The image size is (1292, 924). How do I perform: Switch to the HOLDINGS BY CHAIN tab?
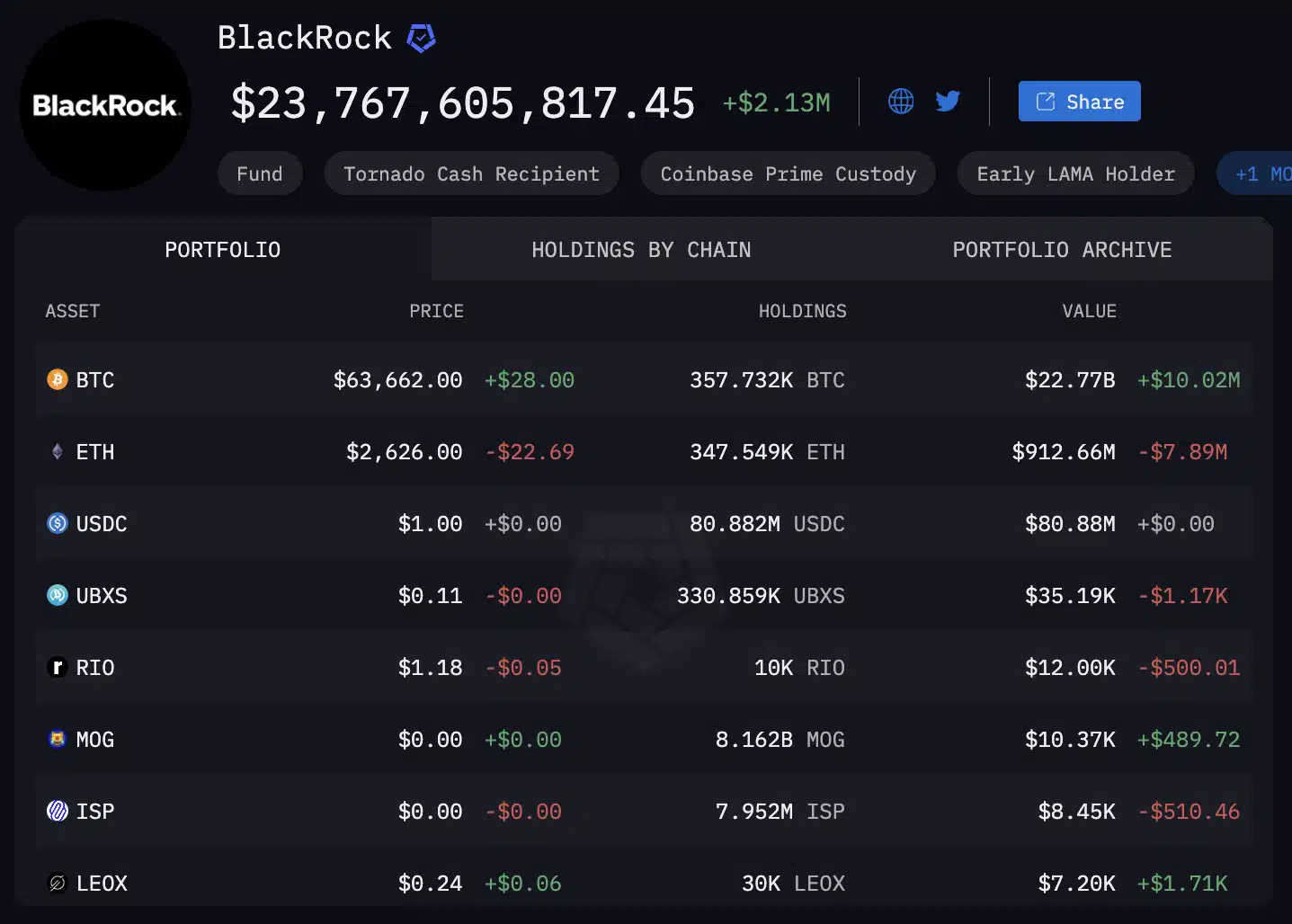point(641,249)
